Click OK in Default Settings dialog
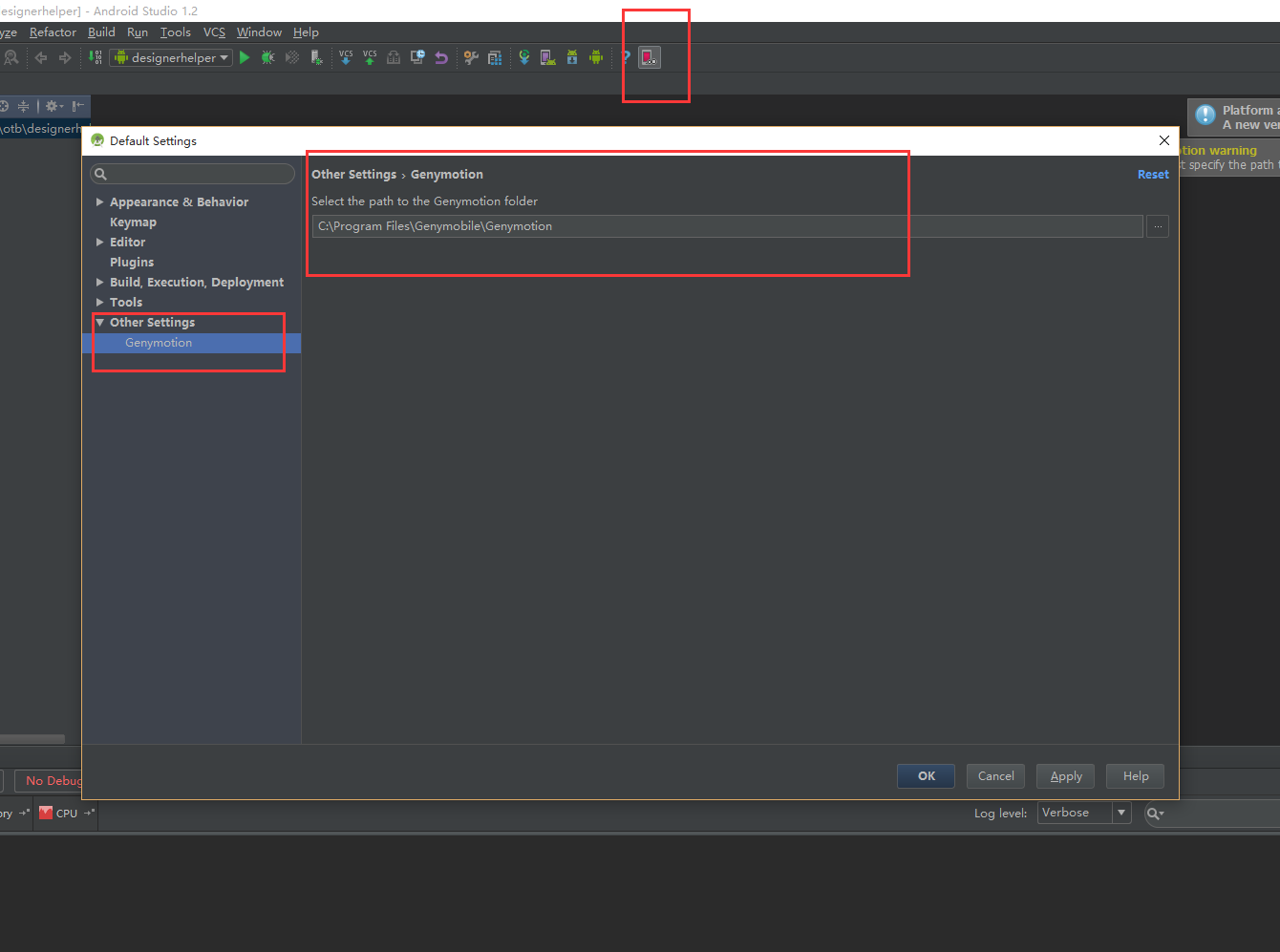 (926, 776)
